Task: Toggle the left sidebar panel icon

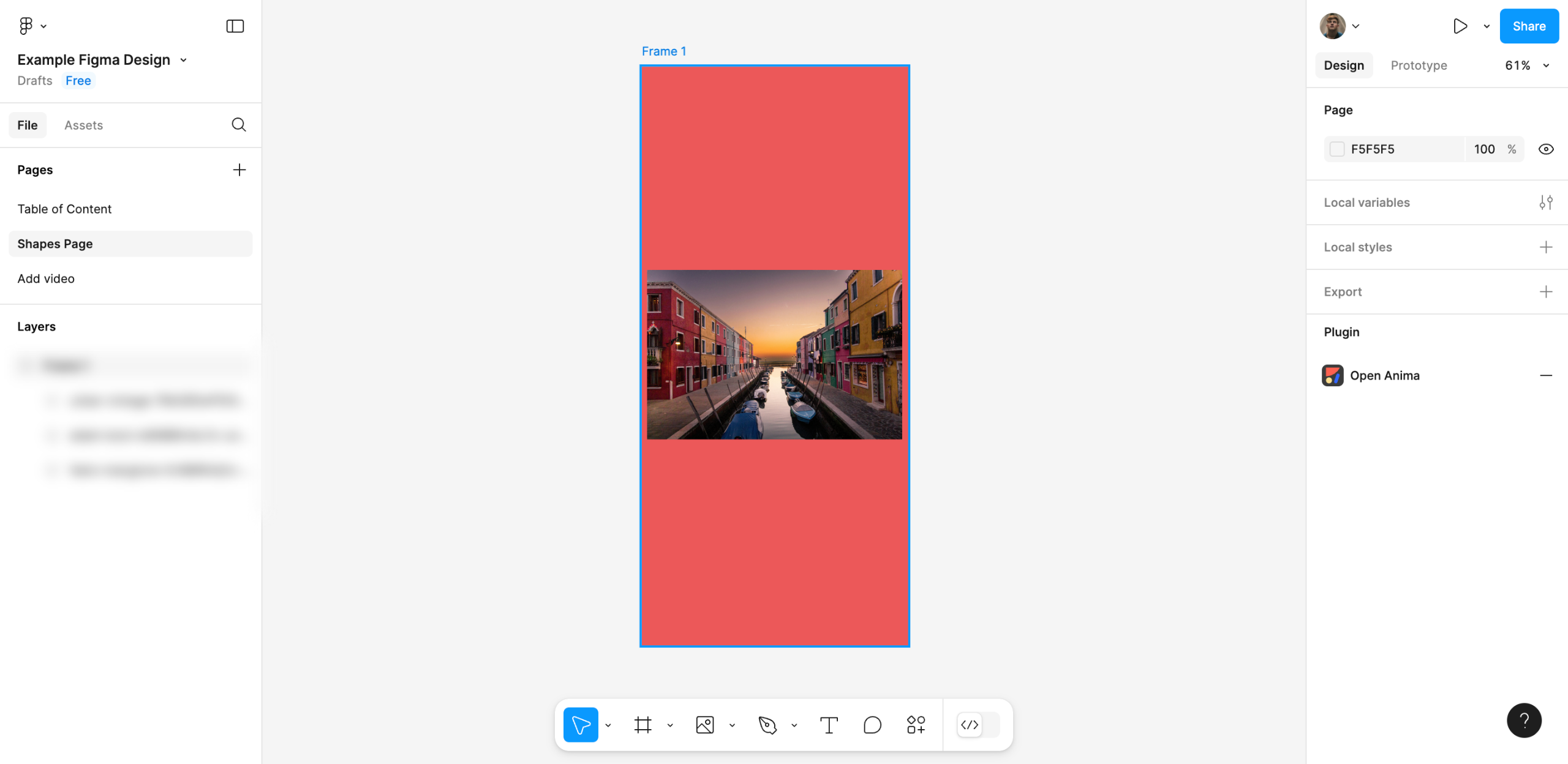Action: point(235,26)
